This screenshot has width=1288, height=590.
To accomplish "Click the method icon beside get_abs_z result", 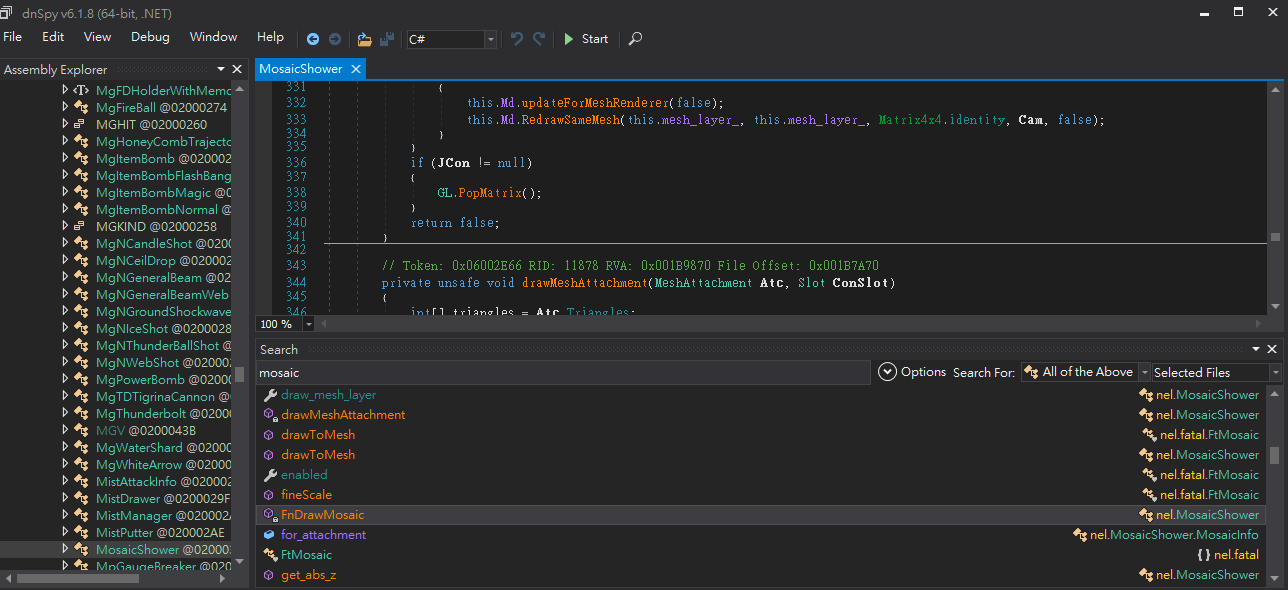I will click(269, 575).
